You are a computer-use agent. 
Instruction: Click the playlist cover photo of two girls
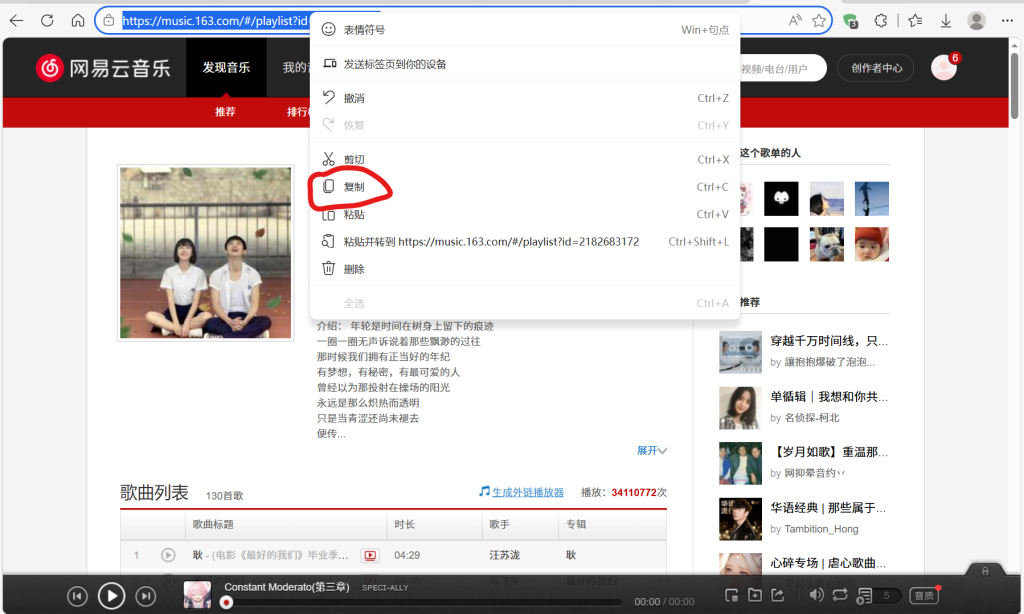point(204,251)
